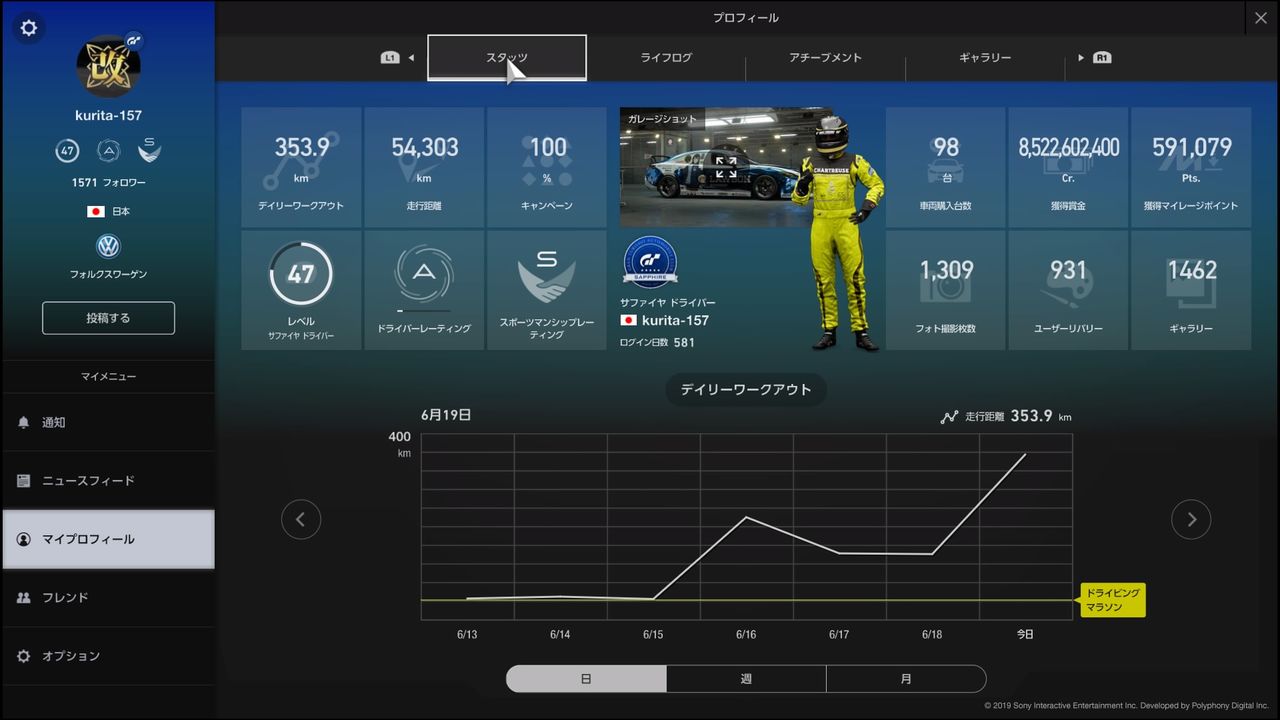Click the フォルクスワーゲン manufacturer label
This screenshot has height=720, width=1280.
tap(108, 274)
